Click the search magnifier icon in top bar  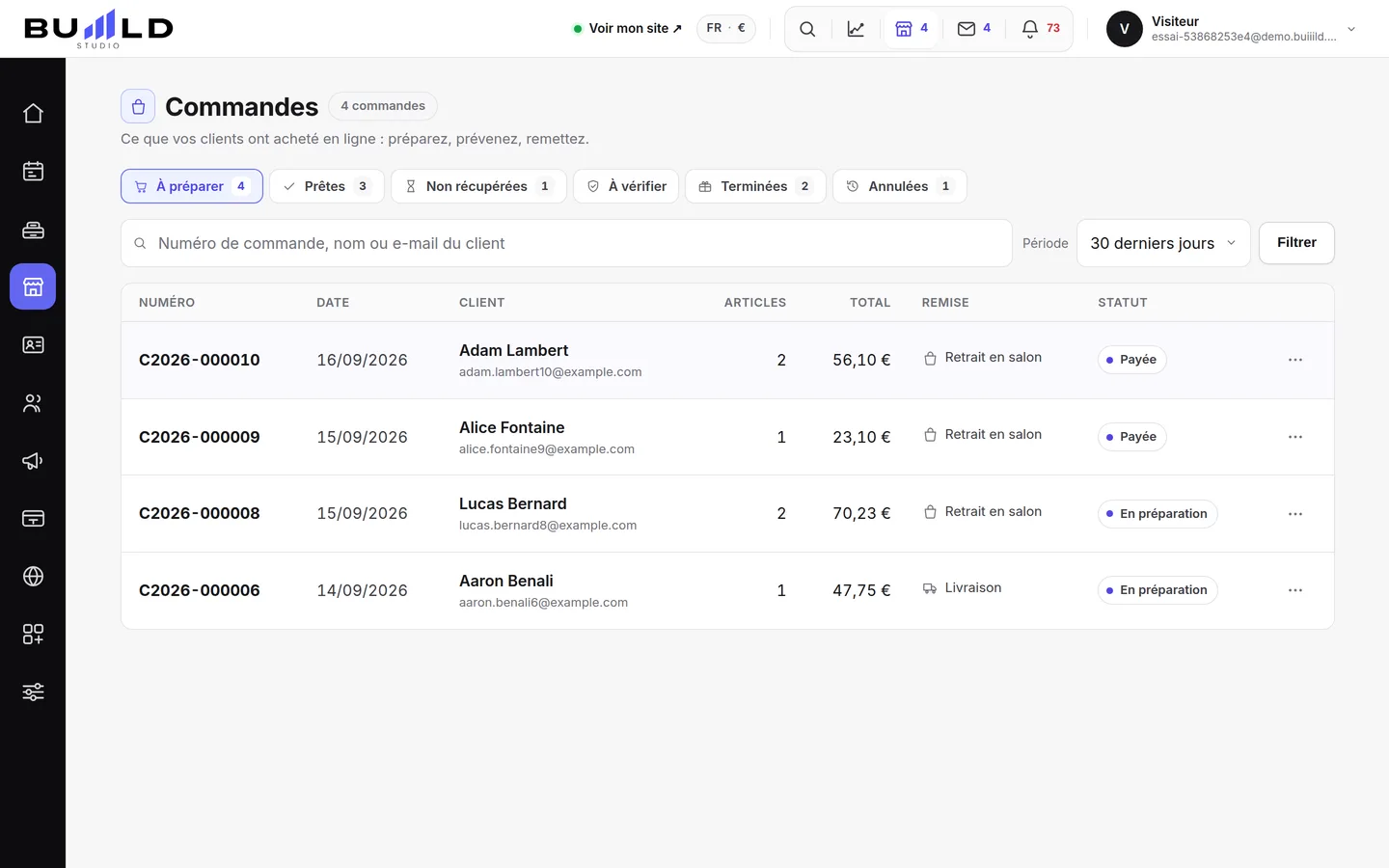click(807, 29)
